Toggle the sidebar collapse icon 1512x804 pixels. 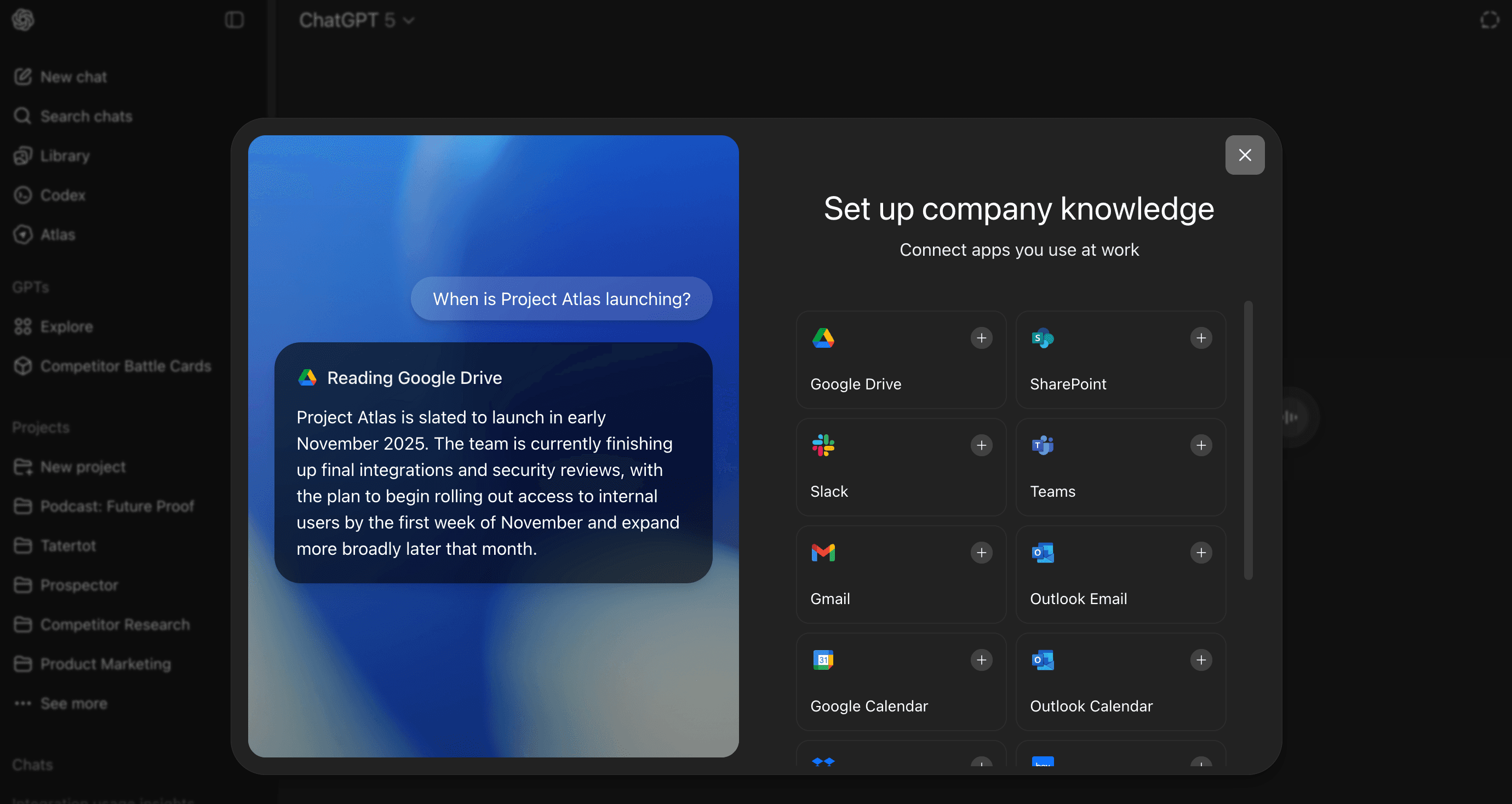coord(234,21)
